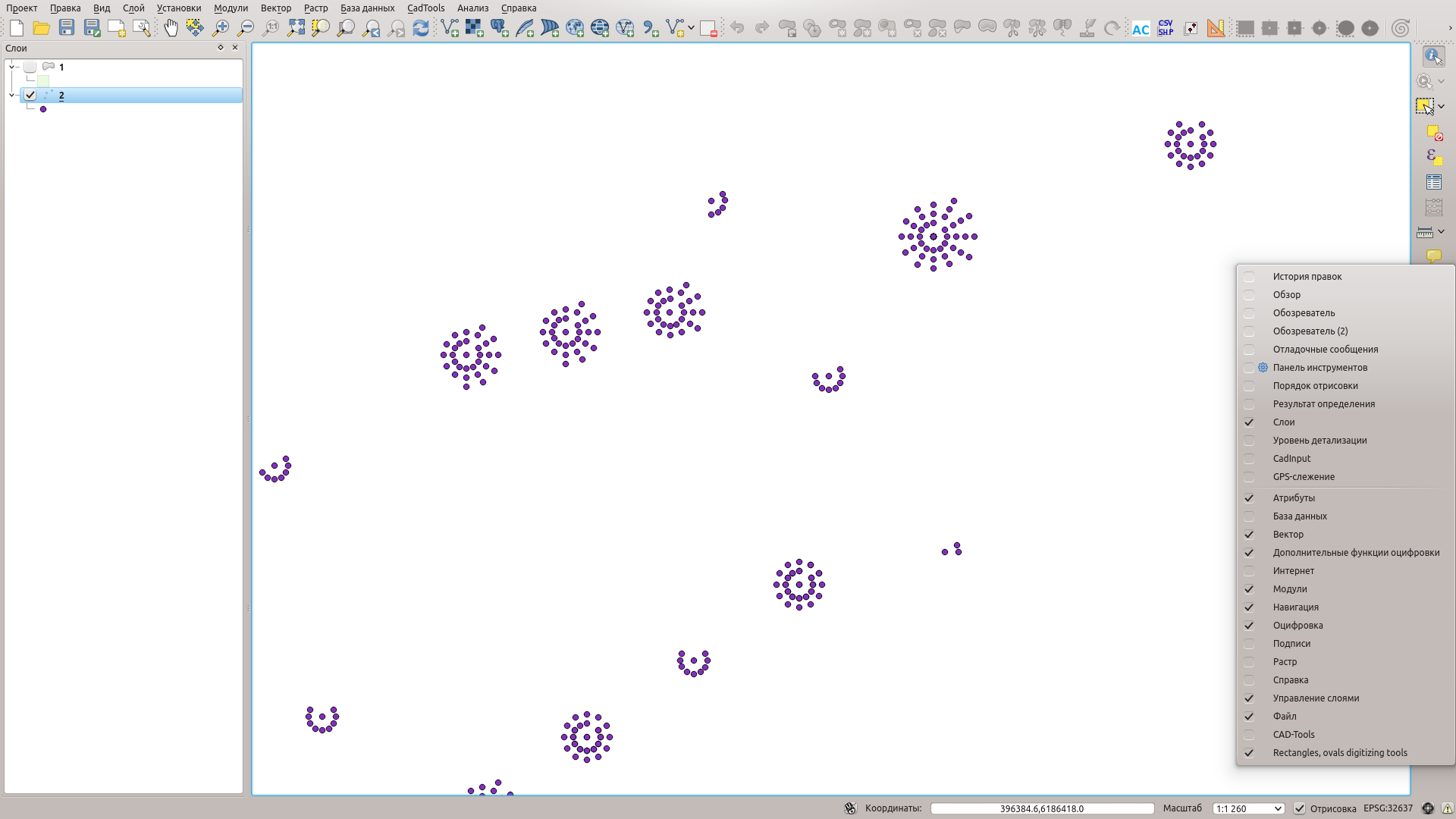Click the Zoom In magnifier icon

point(221,28)
